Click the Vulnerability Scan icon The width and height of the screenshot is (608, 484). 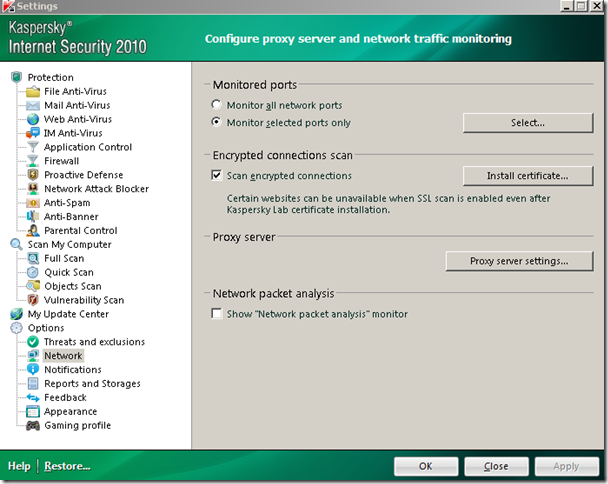click(33, 300)
